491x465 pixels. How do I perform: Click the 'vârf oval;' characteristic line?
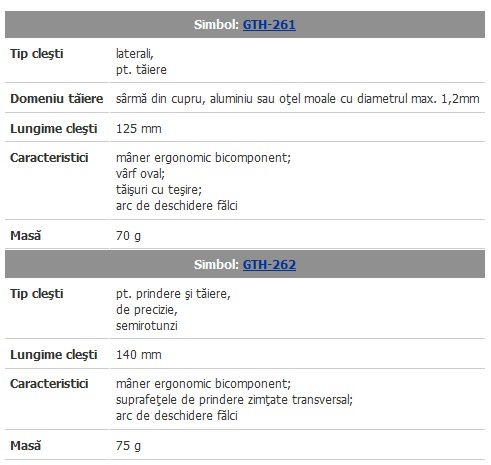tap(140, 174)
